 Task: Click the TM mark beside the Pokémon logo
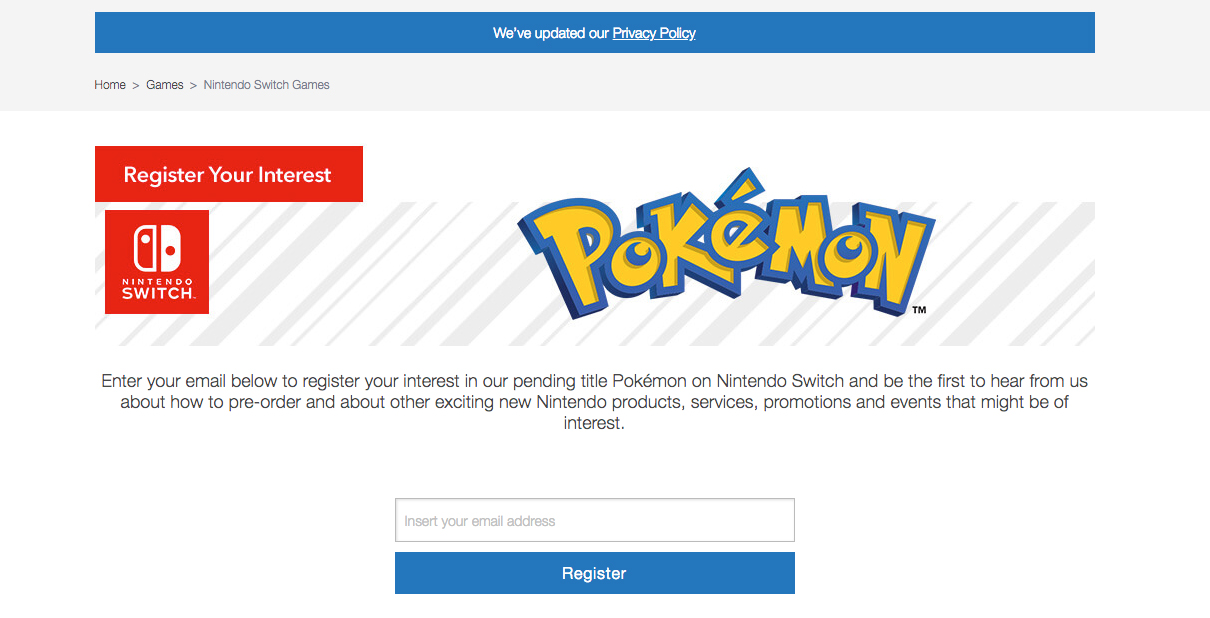921,311
